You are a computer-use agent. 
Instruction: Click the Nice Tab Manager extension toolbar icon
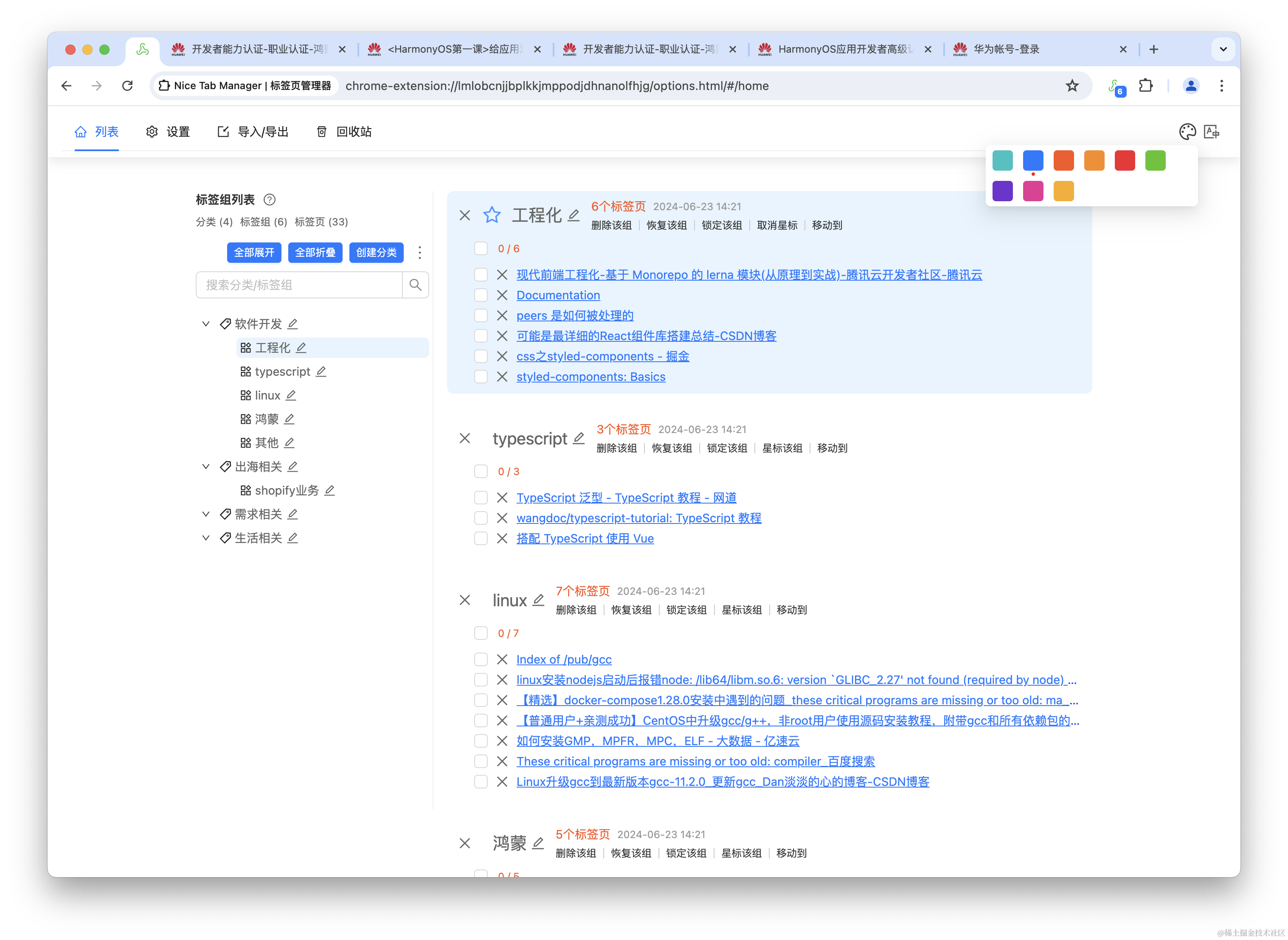1116,87
